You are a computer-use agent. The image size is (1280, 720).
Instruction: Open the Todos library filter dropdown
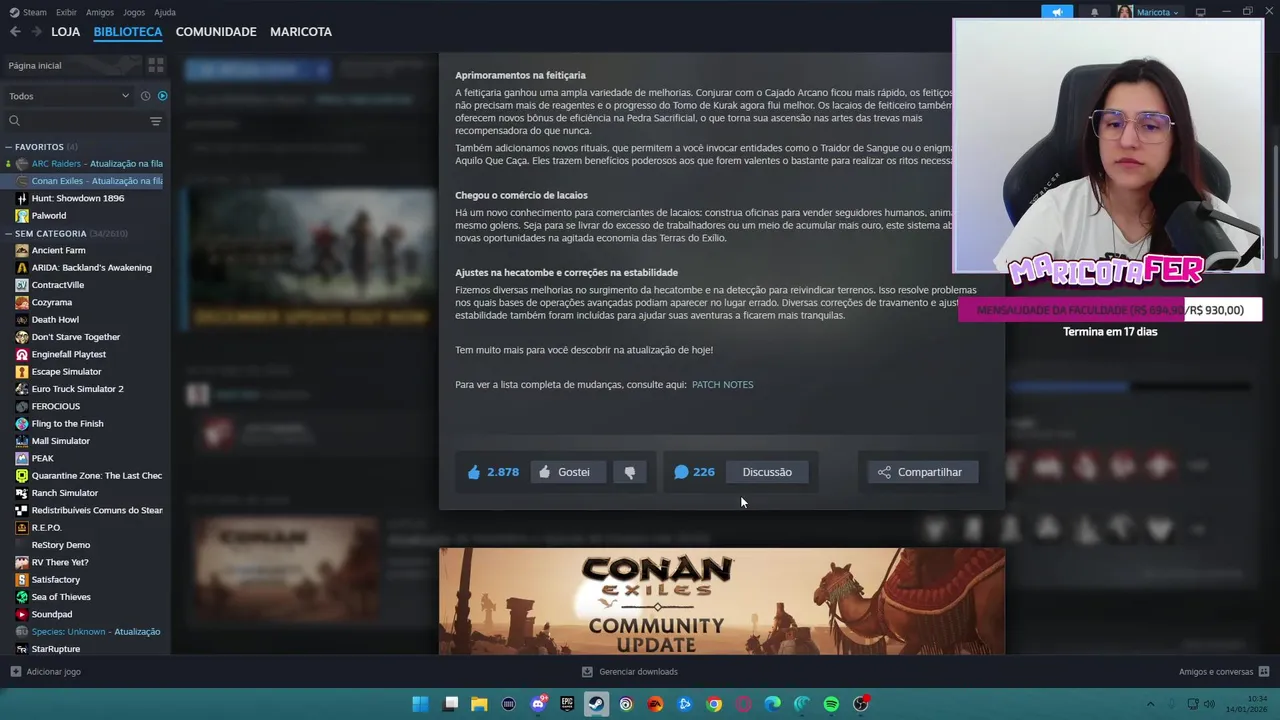(69, 96)
